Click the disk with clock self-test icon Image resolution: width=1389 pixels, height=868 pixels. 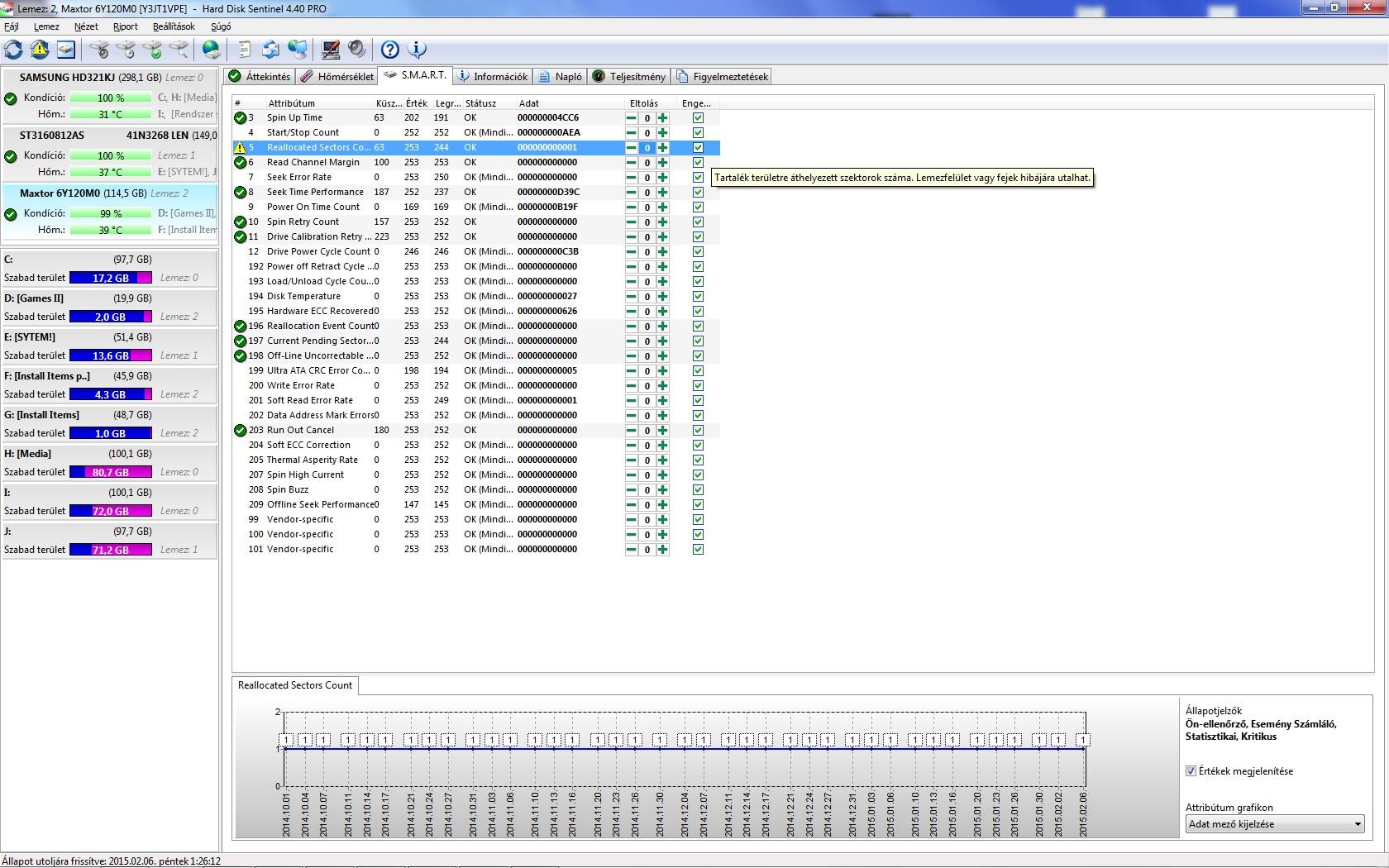tap(126, 50)
